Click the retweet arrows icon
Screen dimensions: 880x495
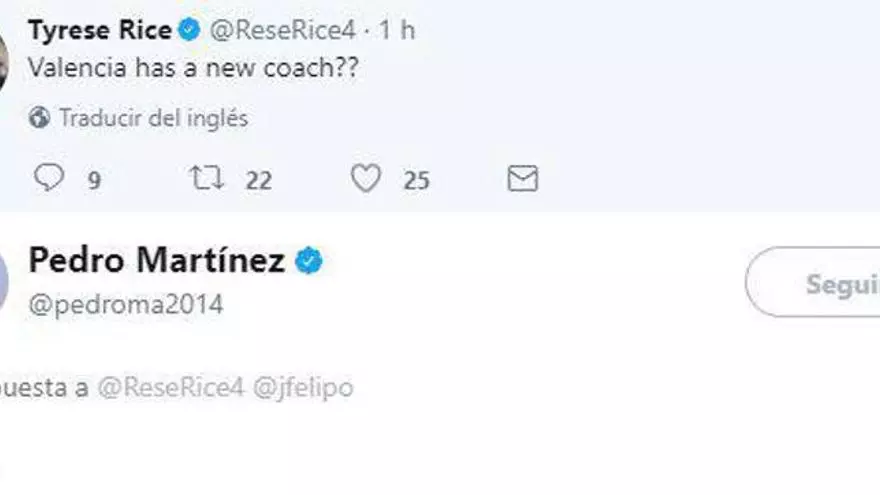tap(205, 178)
